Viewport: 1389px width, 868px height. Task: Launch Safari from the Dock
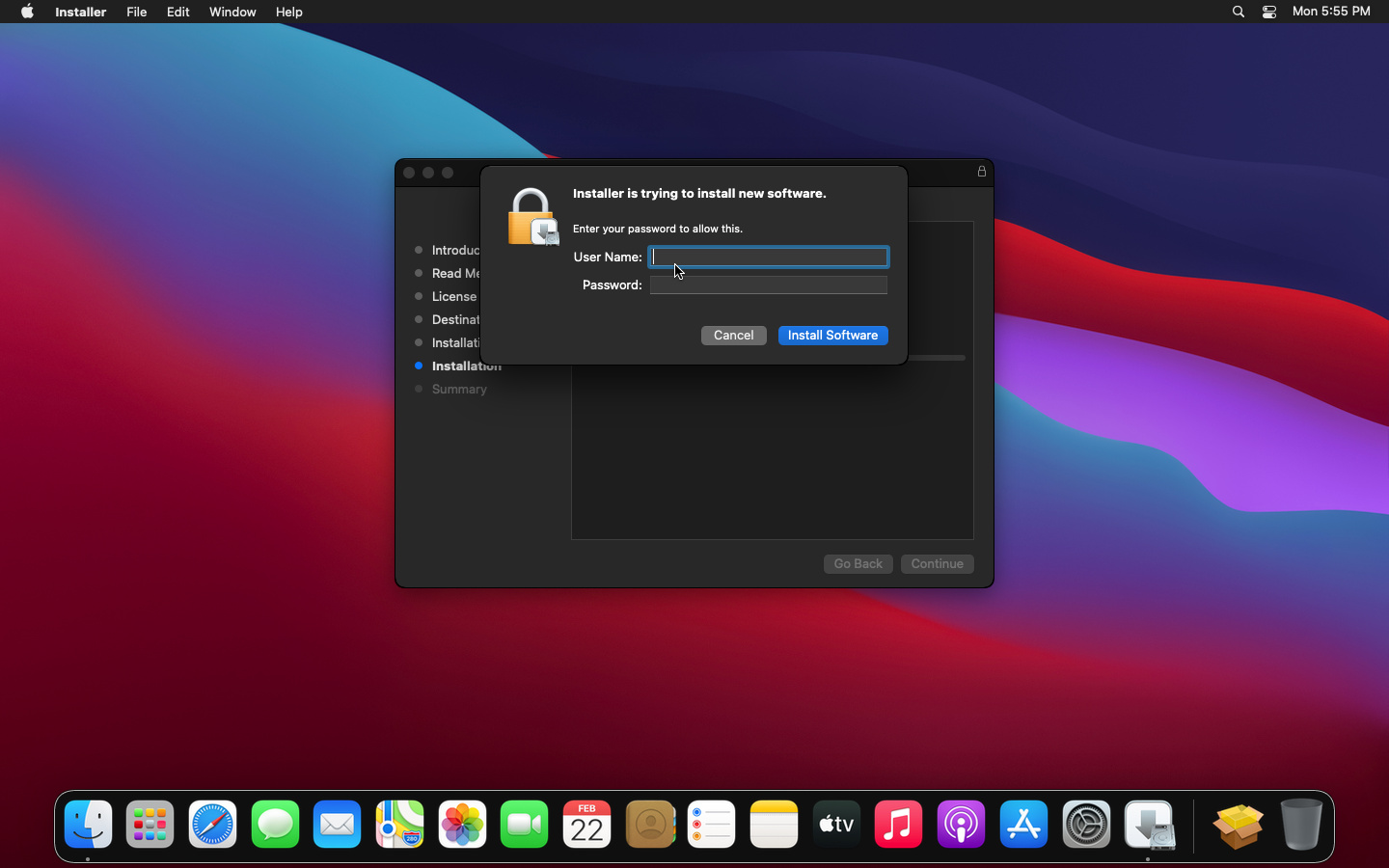point(212,825)
